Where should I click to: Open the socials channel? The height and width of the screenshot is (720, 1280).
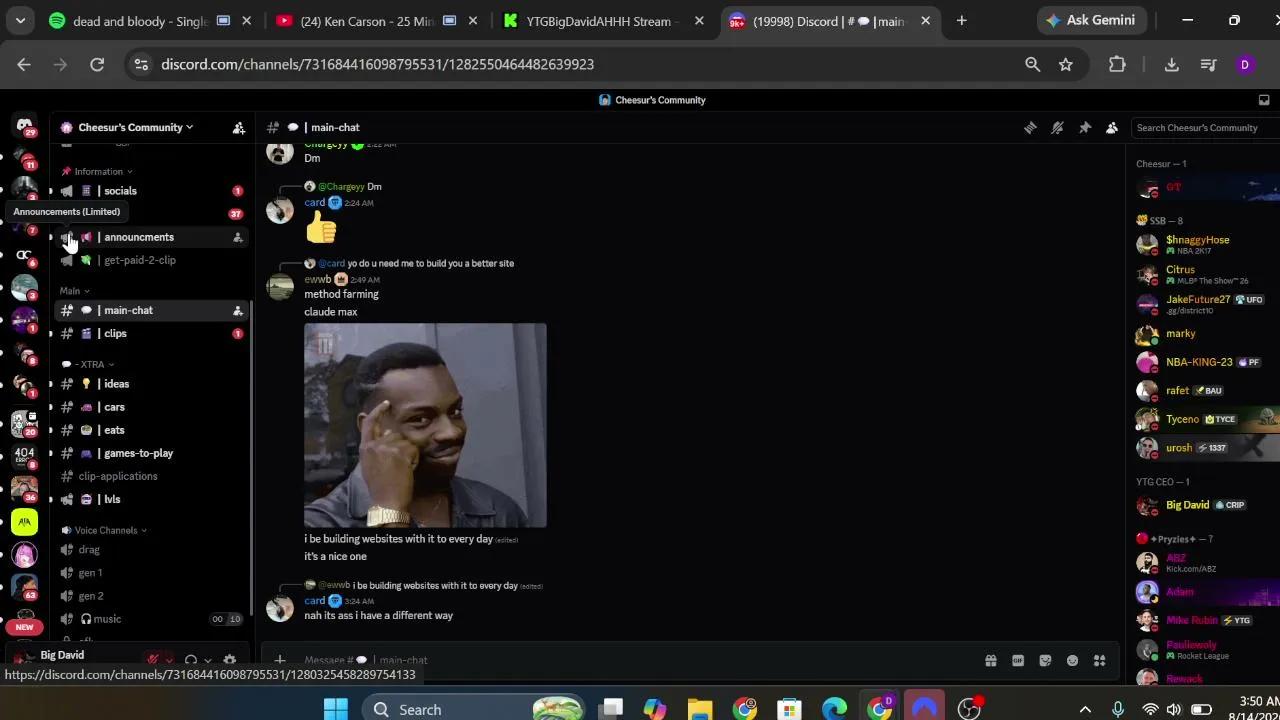tap(150, 191)
